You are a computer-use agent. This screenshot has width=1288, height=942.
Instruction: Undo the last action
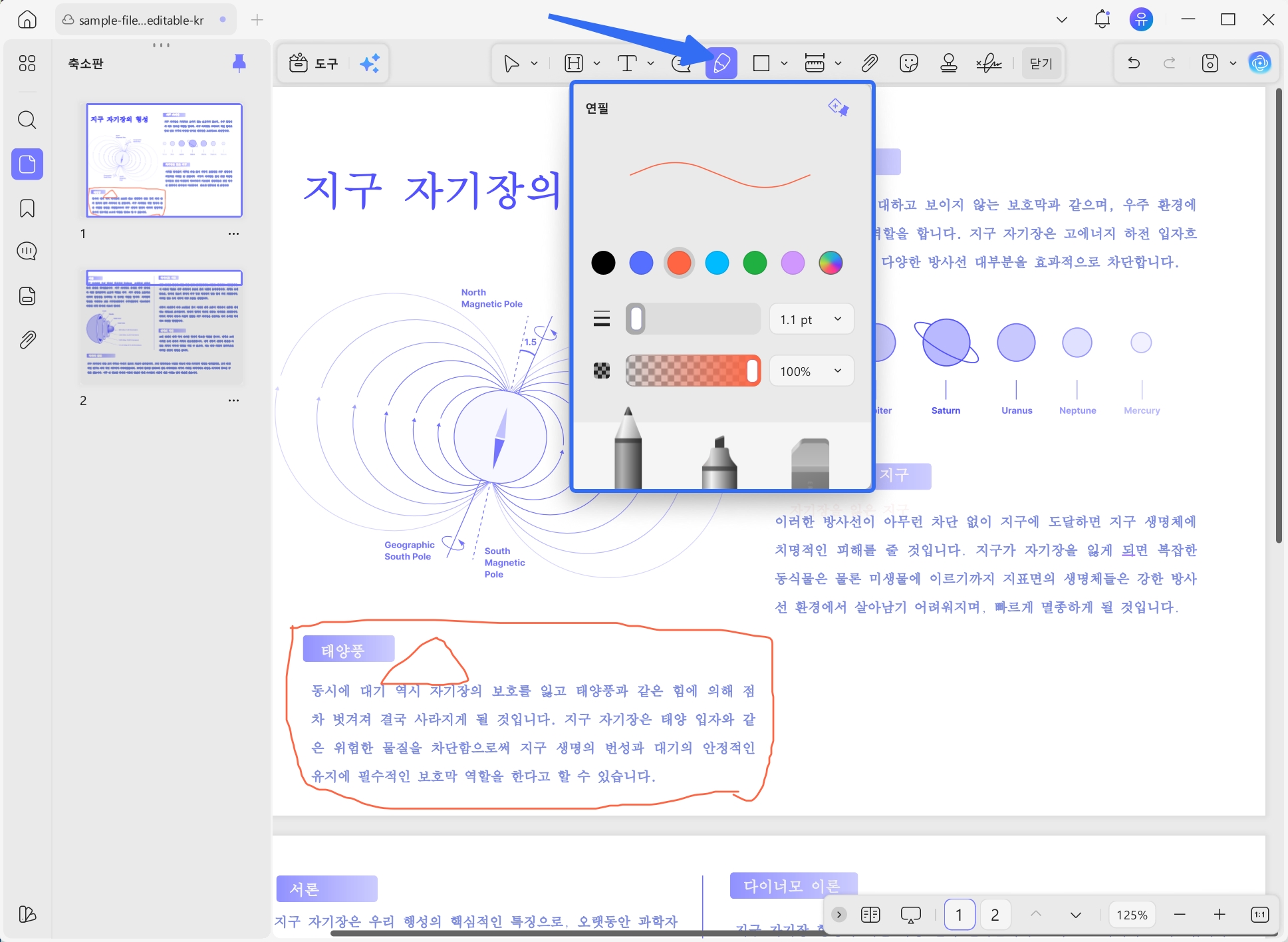tap(1134, 63)
